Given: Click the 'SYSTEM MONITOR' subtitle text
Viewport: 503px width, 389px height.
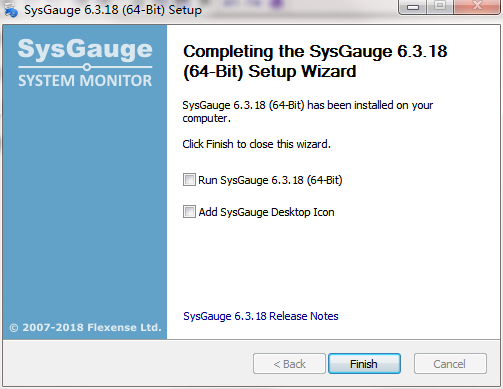Looking at the screenshot, I should tap(85, 81).
